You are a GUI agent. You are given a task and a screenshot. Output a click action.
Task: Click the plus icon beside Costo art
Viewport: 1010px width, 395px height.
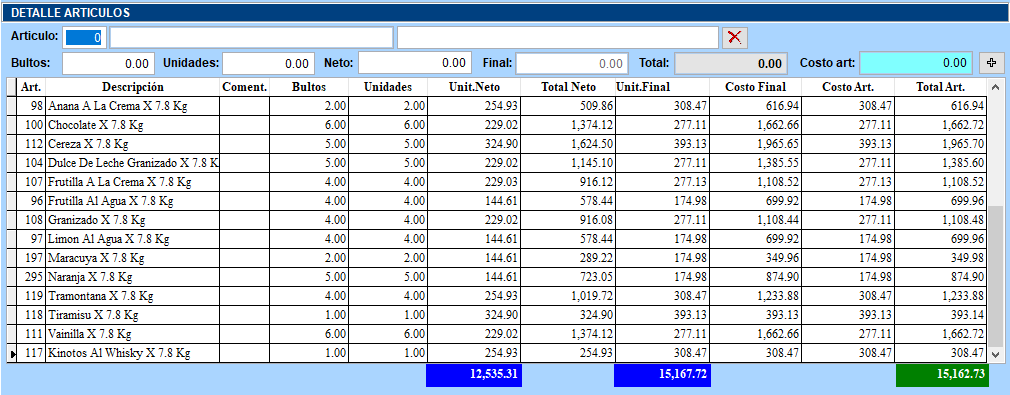(991, 63)
